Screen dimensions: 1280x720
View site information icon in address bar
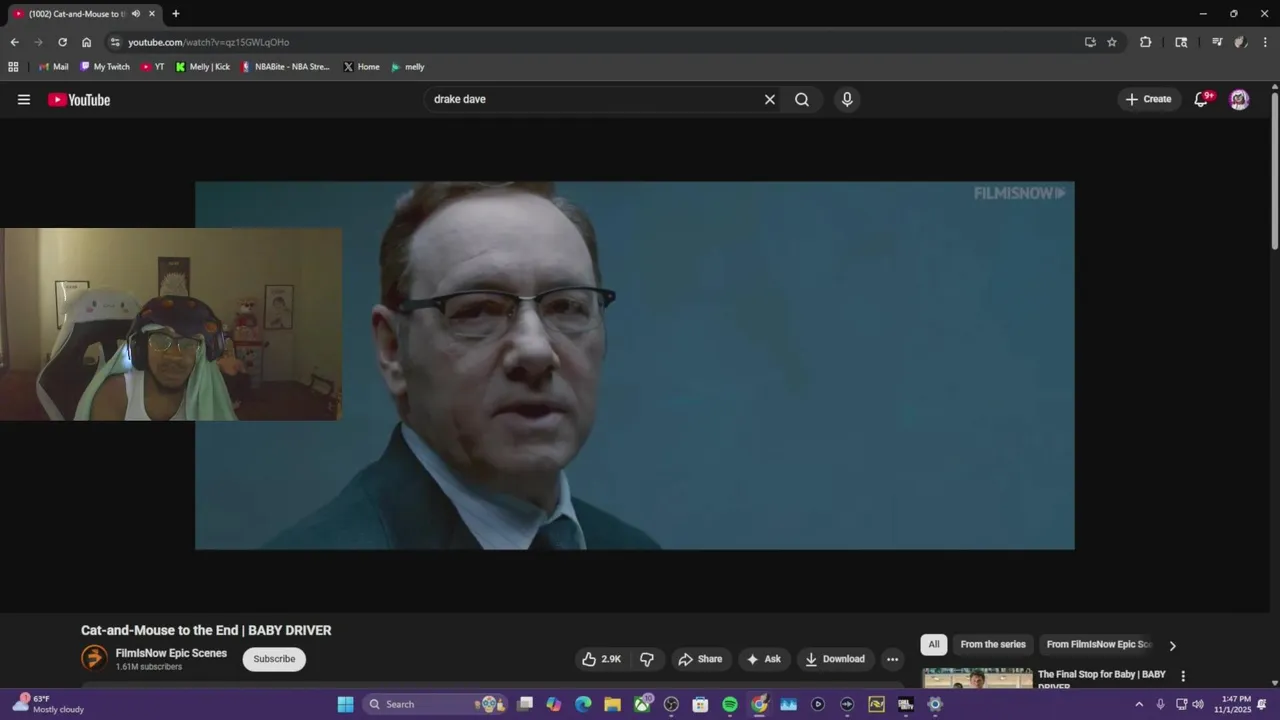tap(115, 42)
